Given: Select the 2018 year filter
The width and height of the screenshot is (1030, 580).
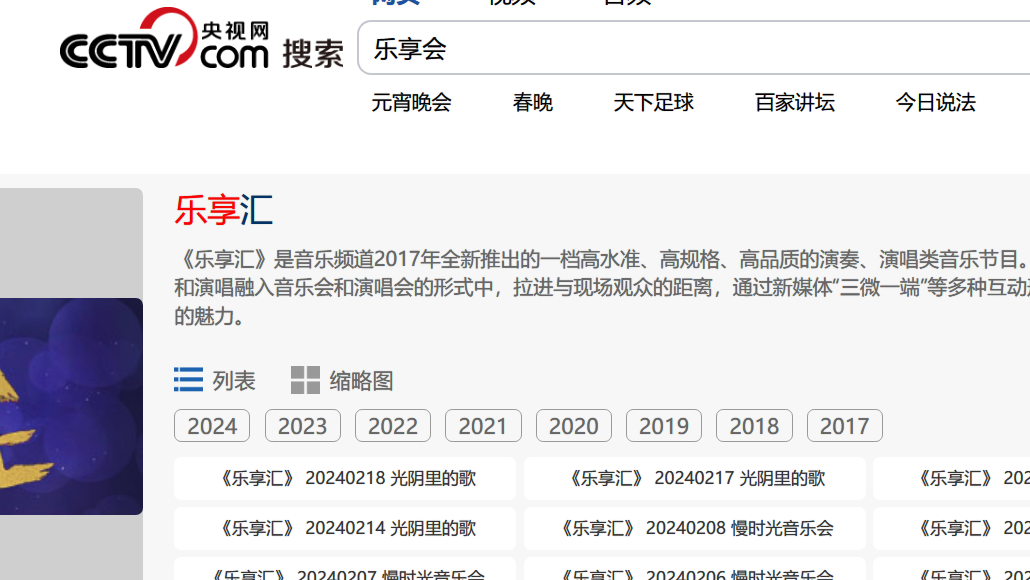Looking at the screenshot, I should pos(754,426).
